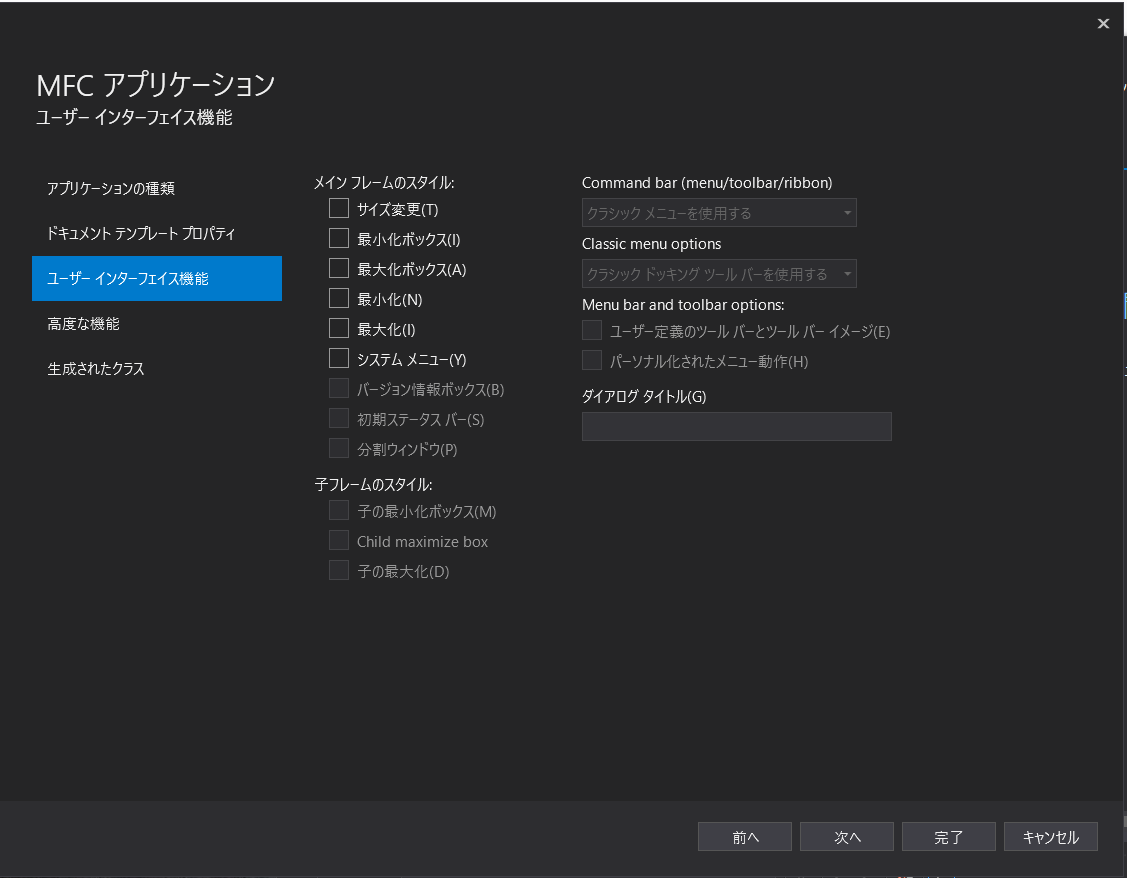Open the Command bar dropdown
The height and width of the screenshot is (878, 1127).
click(x=719, y=213)
